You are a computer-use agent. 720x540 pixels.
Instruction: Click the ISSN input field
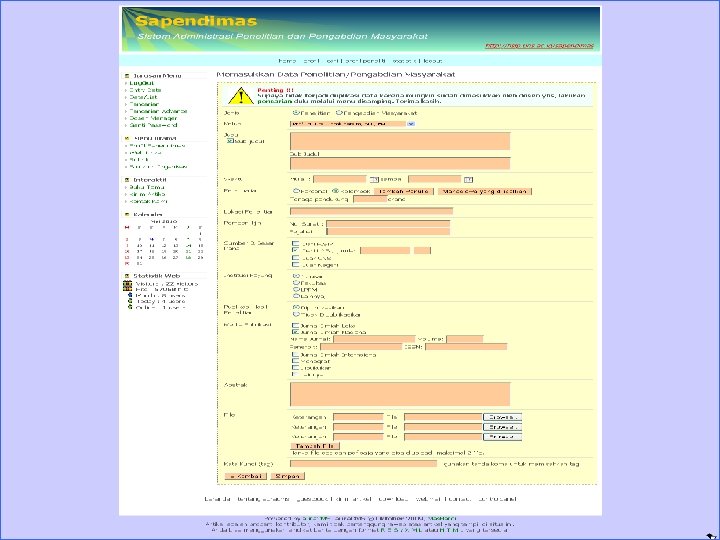[x=466, y=346]
